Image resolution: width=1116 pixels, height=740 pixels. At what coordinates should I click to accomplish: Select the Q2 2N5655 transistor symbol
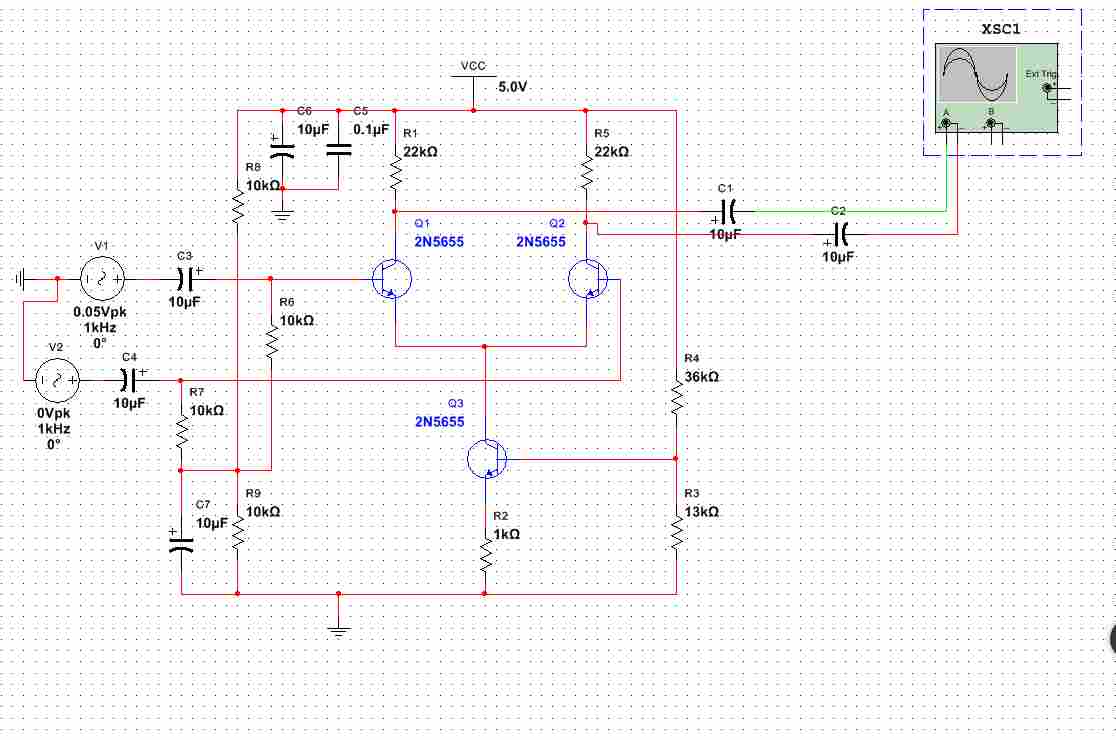coord(588,280)
